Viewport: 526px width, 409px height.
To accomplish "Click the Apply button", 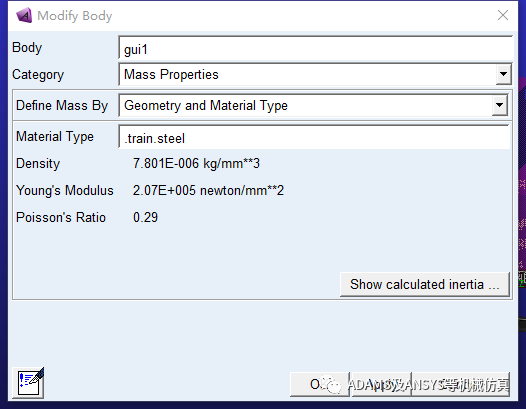I will point(381,385).
